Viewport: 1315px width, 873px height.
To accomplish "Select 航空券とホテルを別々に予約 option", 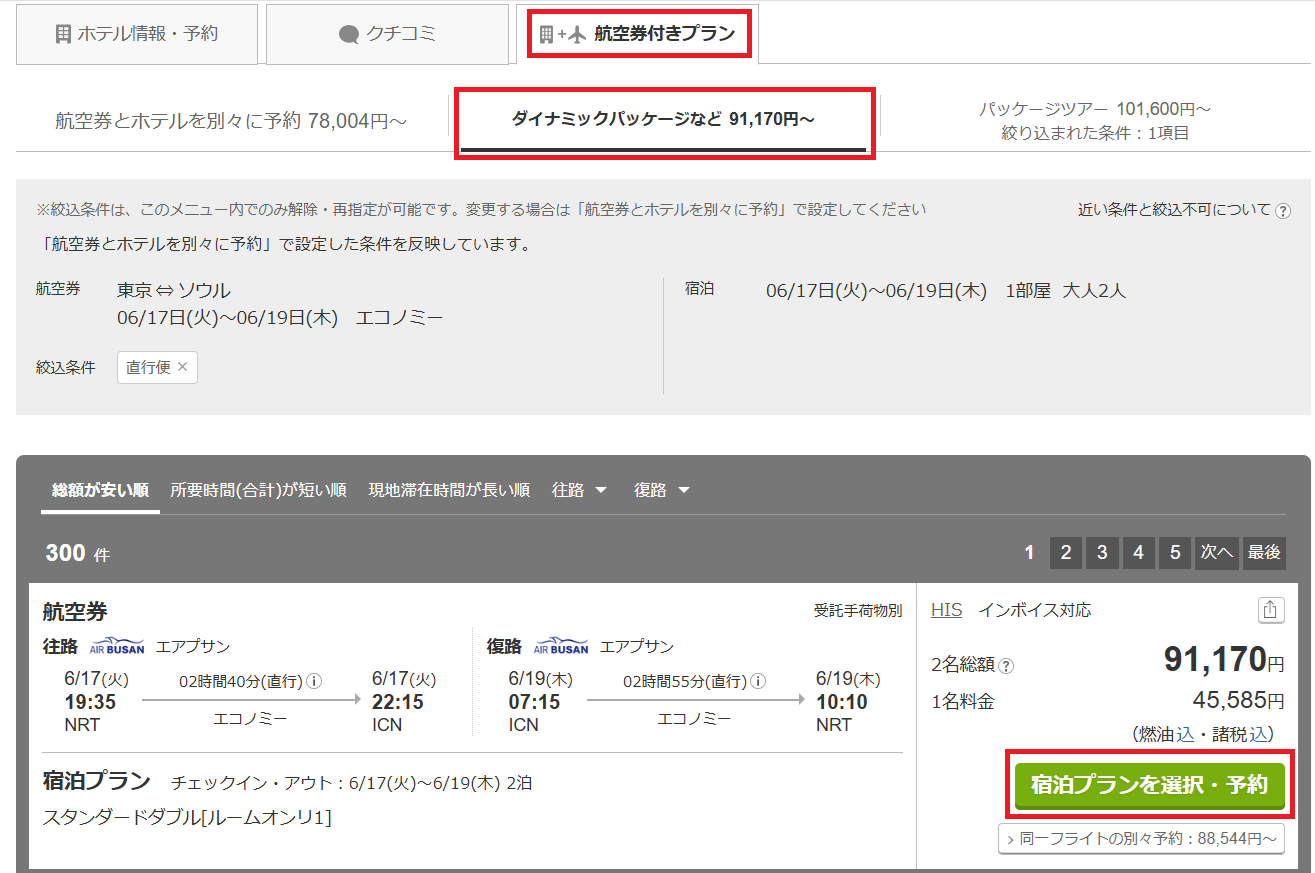I will [231, 122].
